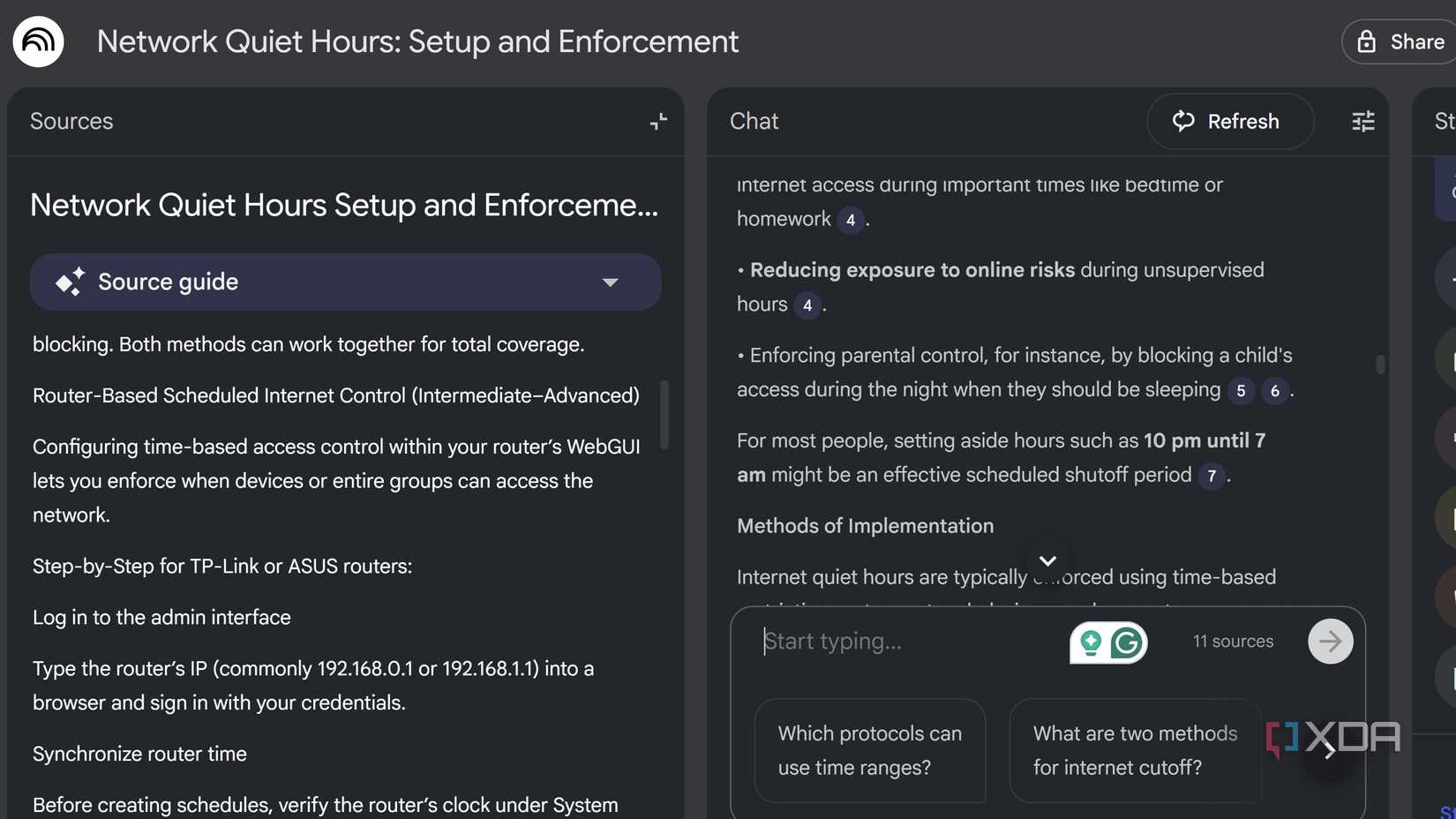Click the chat panel scrollbar
1456x819 pixels.
pyautogui.click(x=1380, y=362)
